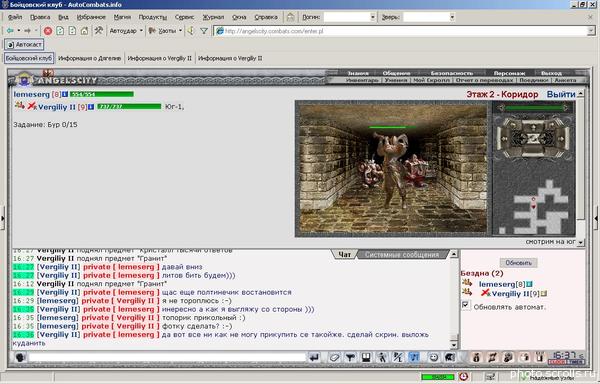Click the chat message input field
The image size is (600, 384).
pos(167,358)
